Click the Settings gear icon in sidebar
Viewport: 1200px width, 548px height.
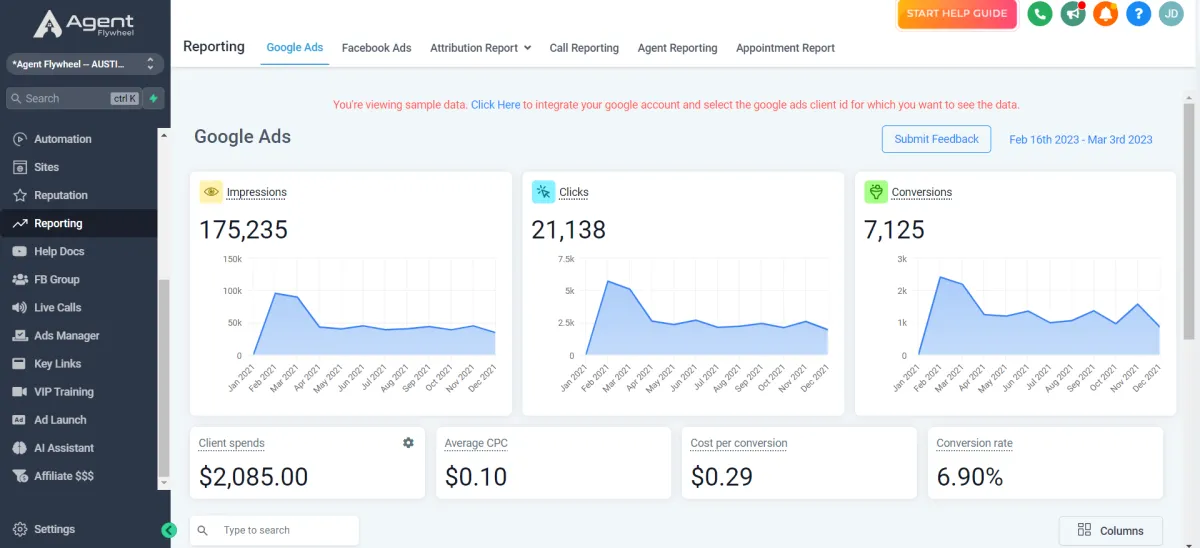(x=20, y=529)
